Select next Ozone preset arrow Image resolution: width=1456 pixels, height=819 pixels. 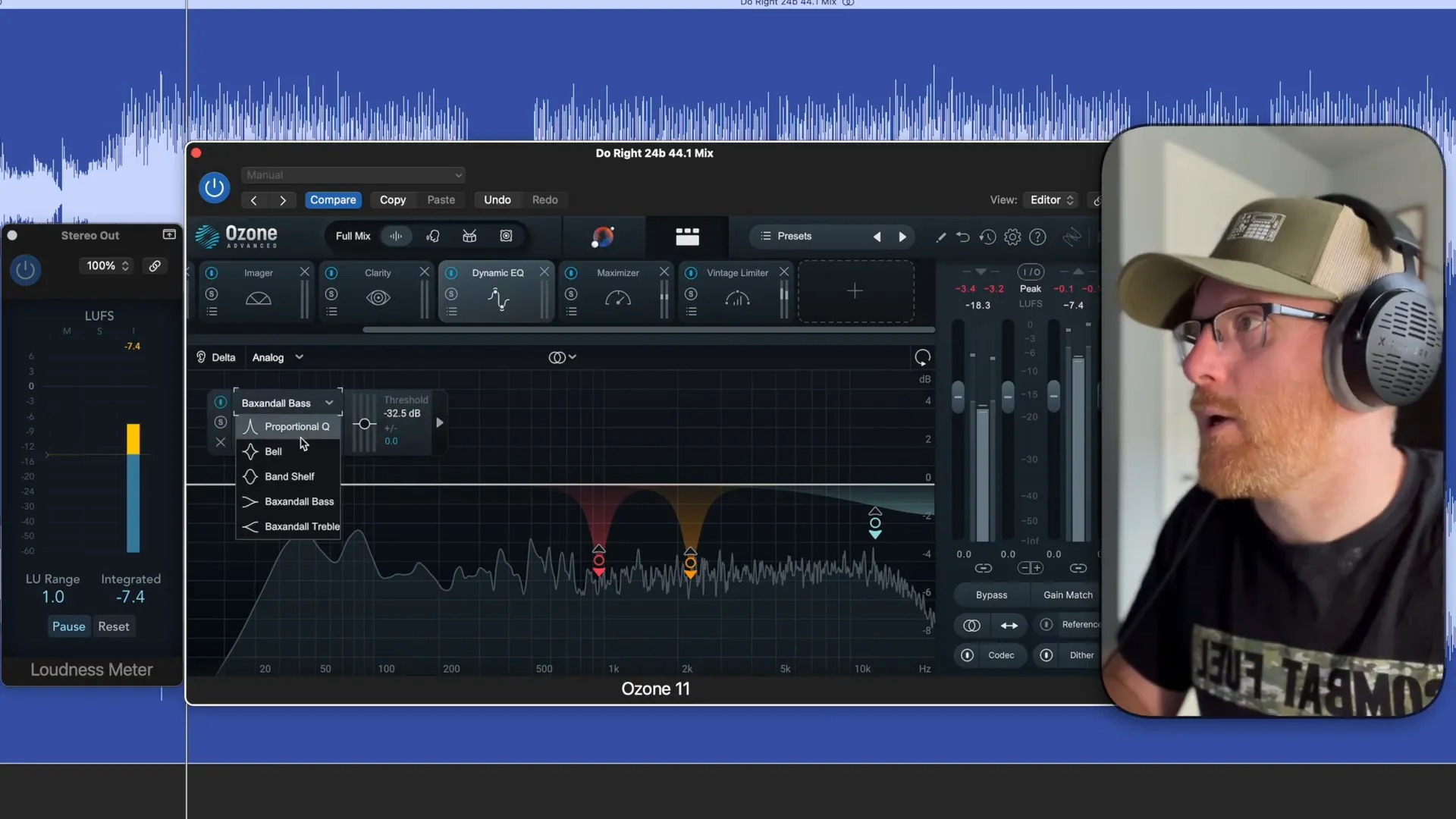click(902, 237)
